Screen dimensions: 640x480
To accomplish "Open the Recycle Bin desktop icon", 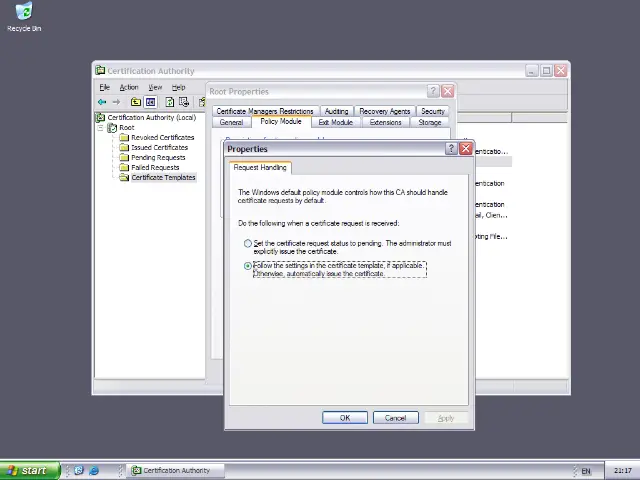I will click(23, 14).
